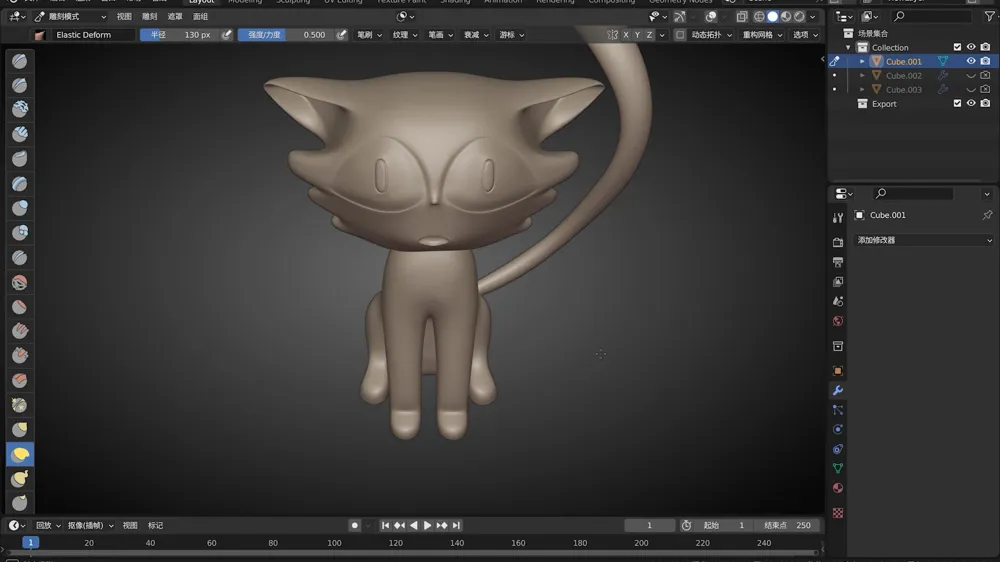Open the 视图 menu in viewport header
The width and height of the screenshot is (1000, 562).
click(x=124, y=17)
